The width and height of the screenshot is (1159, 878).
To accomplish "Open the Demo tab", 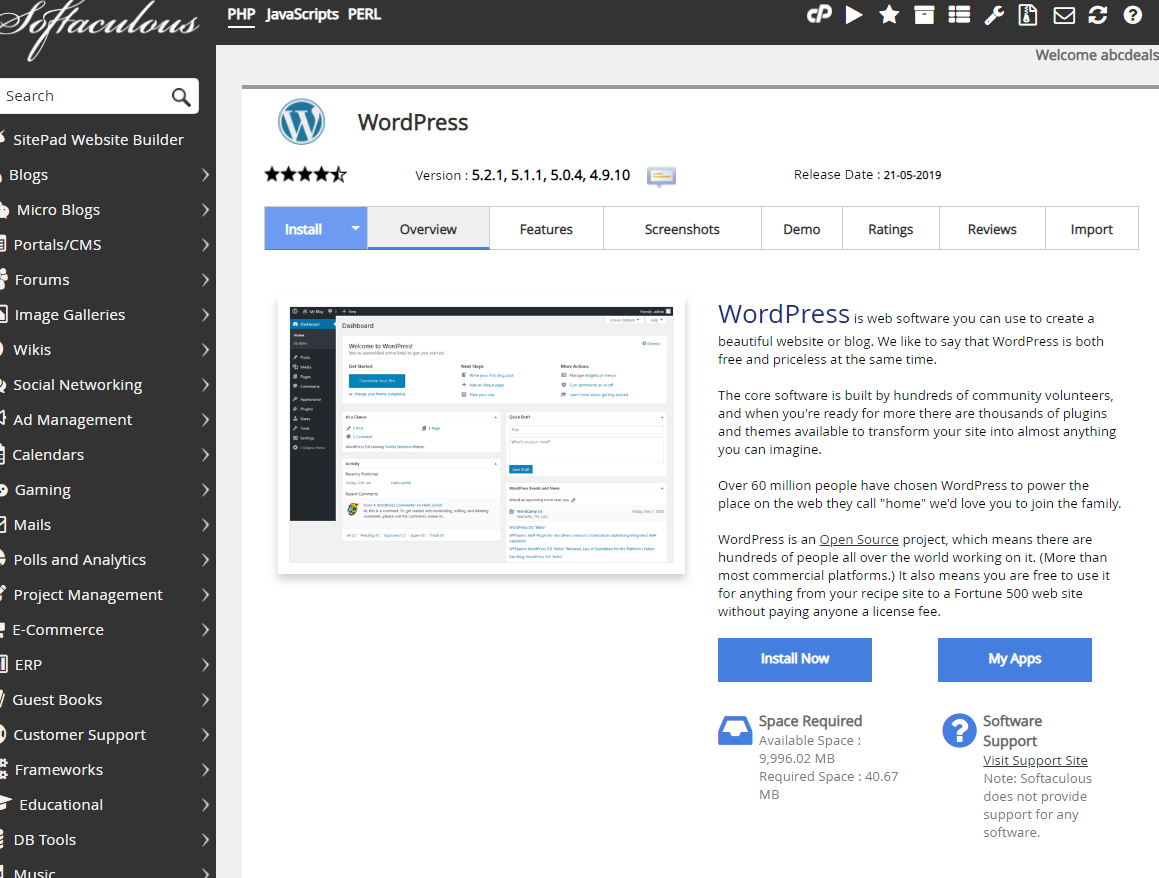I will point(802,229).
